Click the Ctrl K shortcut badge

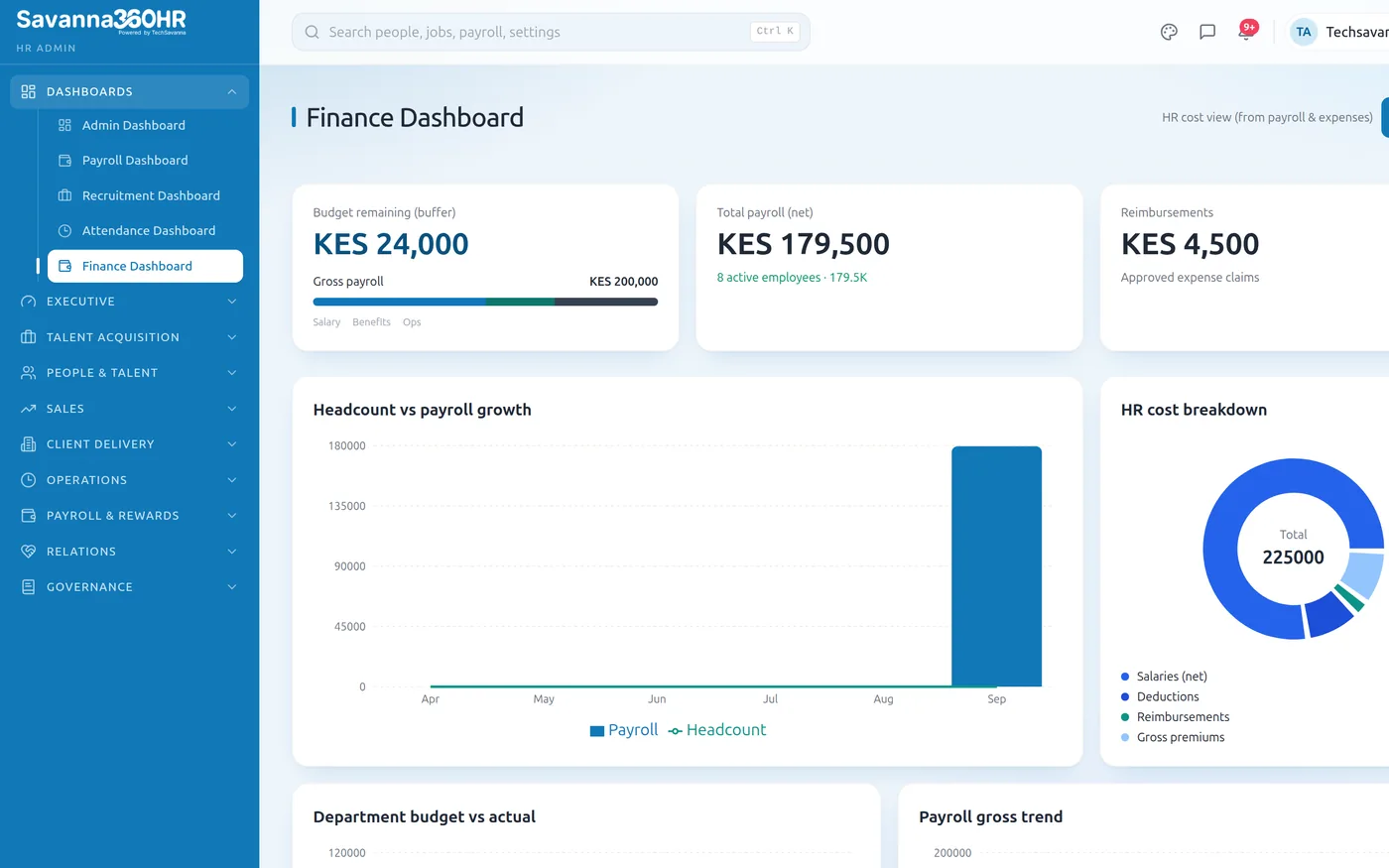[775, 32]
